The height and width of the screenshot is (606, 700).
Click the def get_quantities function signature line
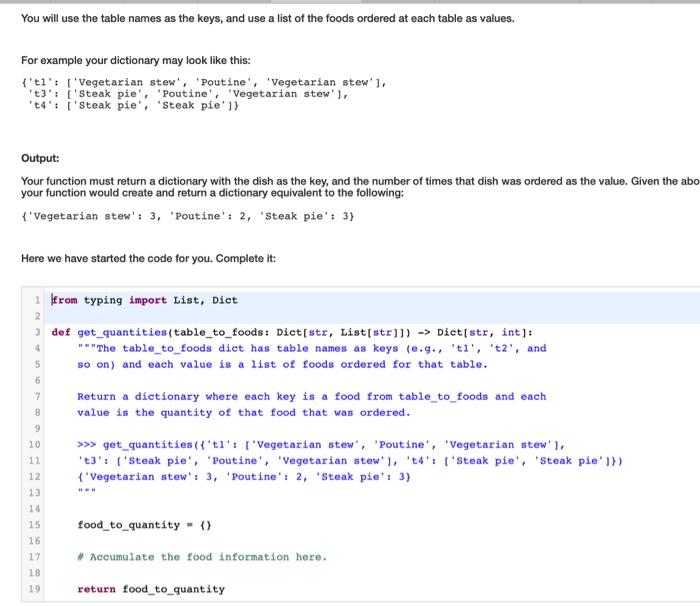pos(292,332)
